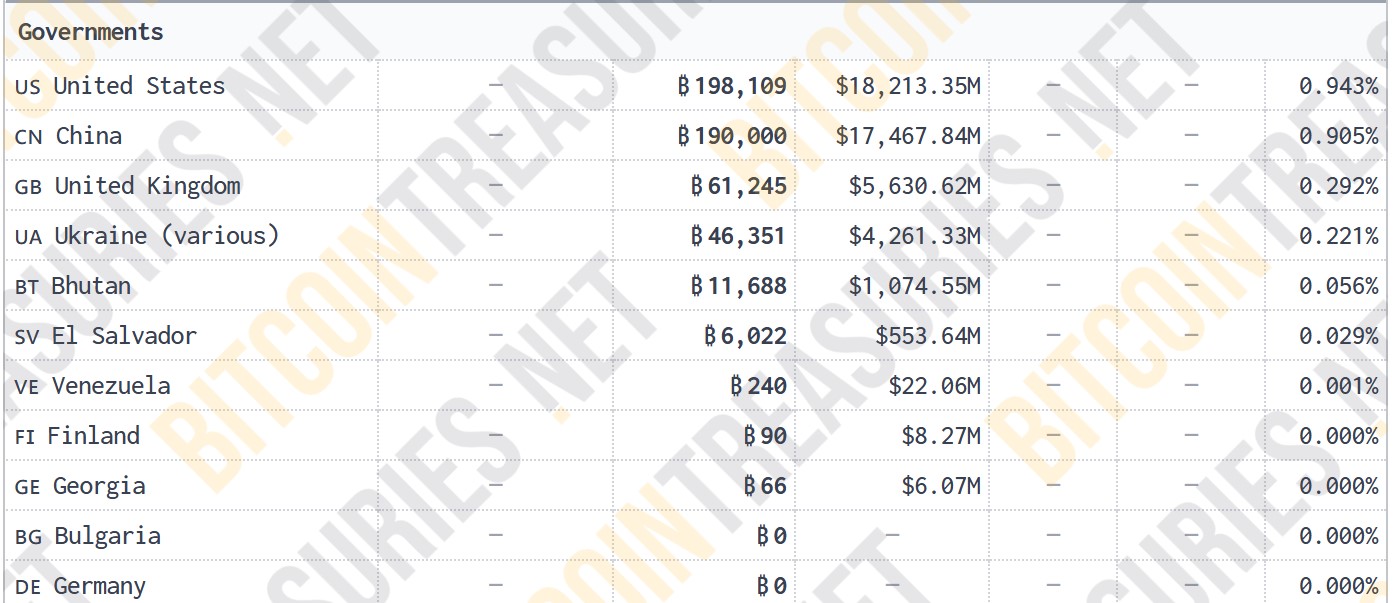Click the GB country code label

point(29,188)
